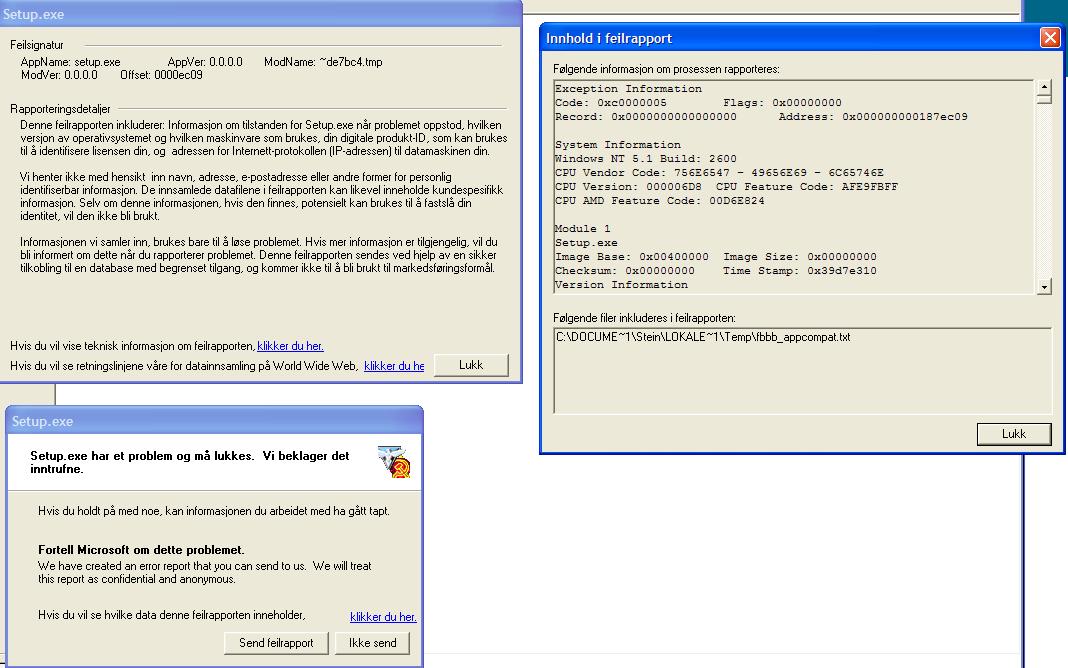1068x668 pixels.
Task: Click the 'Offset: 0000ec09' text
Action: click(x=161, y=75)
